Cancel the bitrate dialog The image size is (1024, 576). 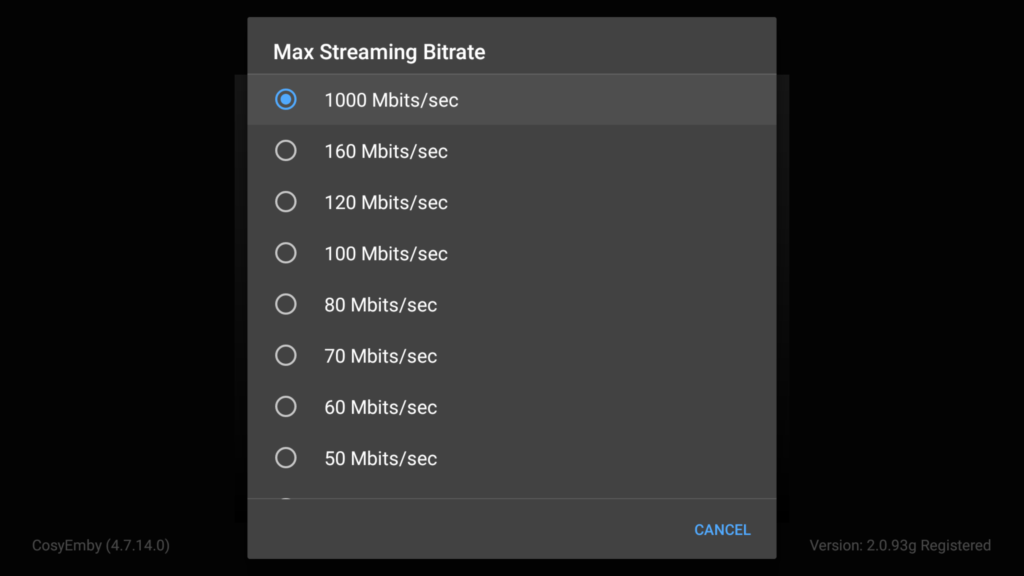pos(722,529)
